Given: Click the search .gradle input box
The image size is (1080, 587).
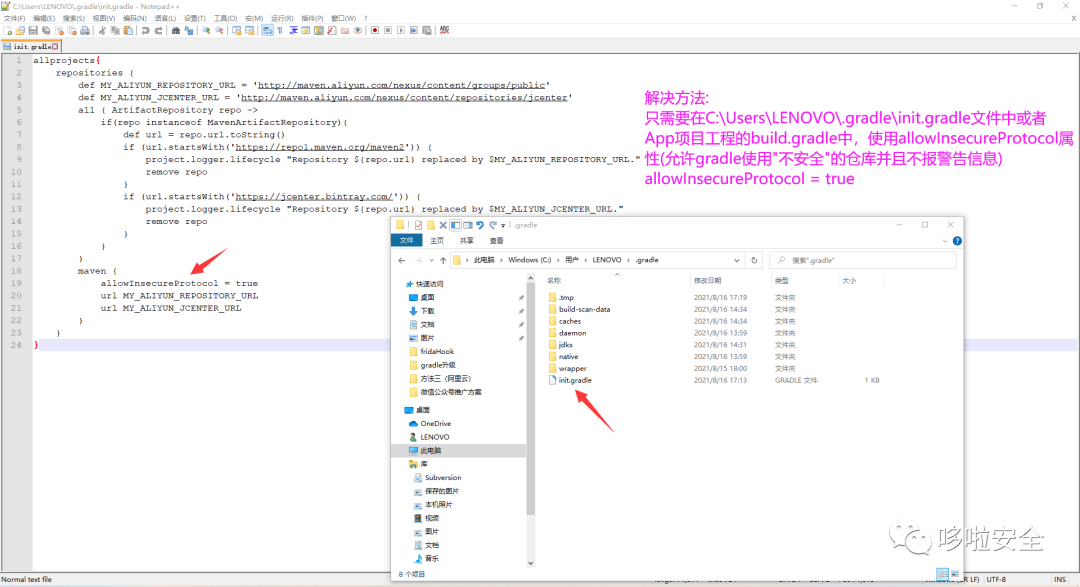Looking at the screenshot, I should click(862, 260).
